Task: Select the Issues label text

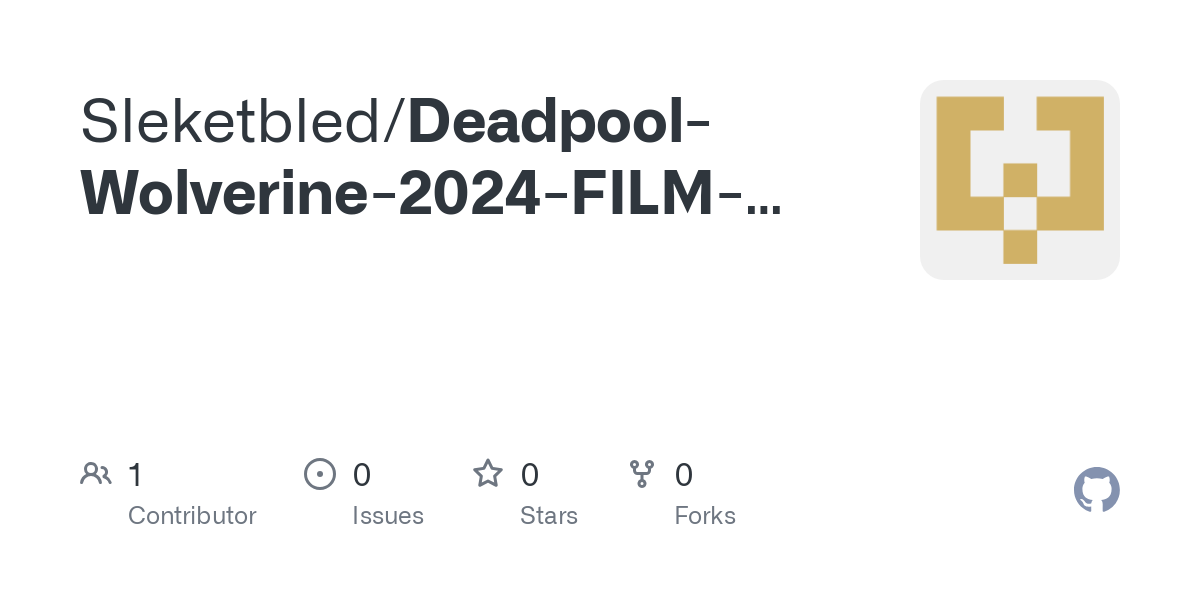Action: coord(388,516)
